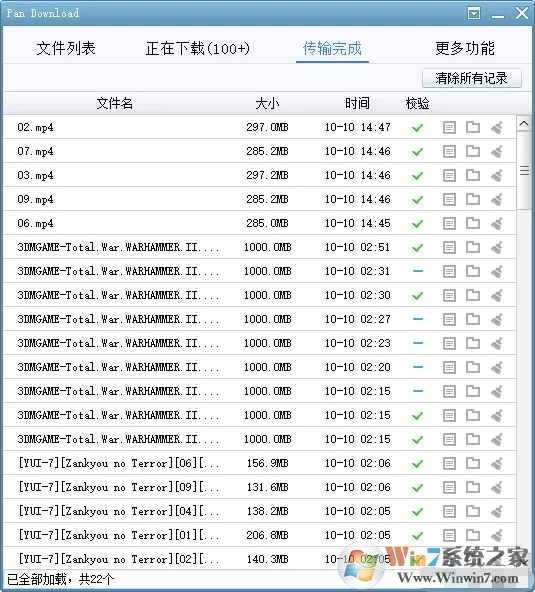
Task: Switch to 文件列表 tab
Action: (66, 48)
